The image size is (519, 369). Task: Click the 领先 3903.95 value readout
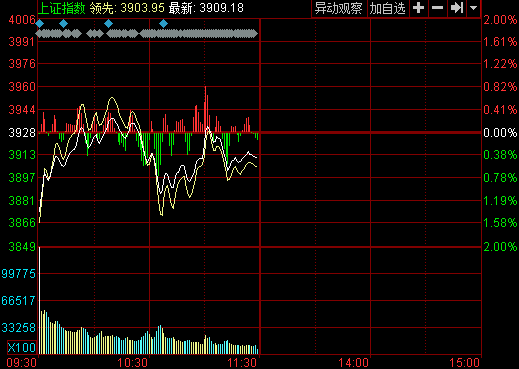pos(127,8)
